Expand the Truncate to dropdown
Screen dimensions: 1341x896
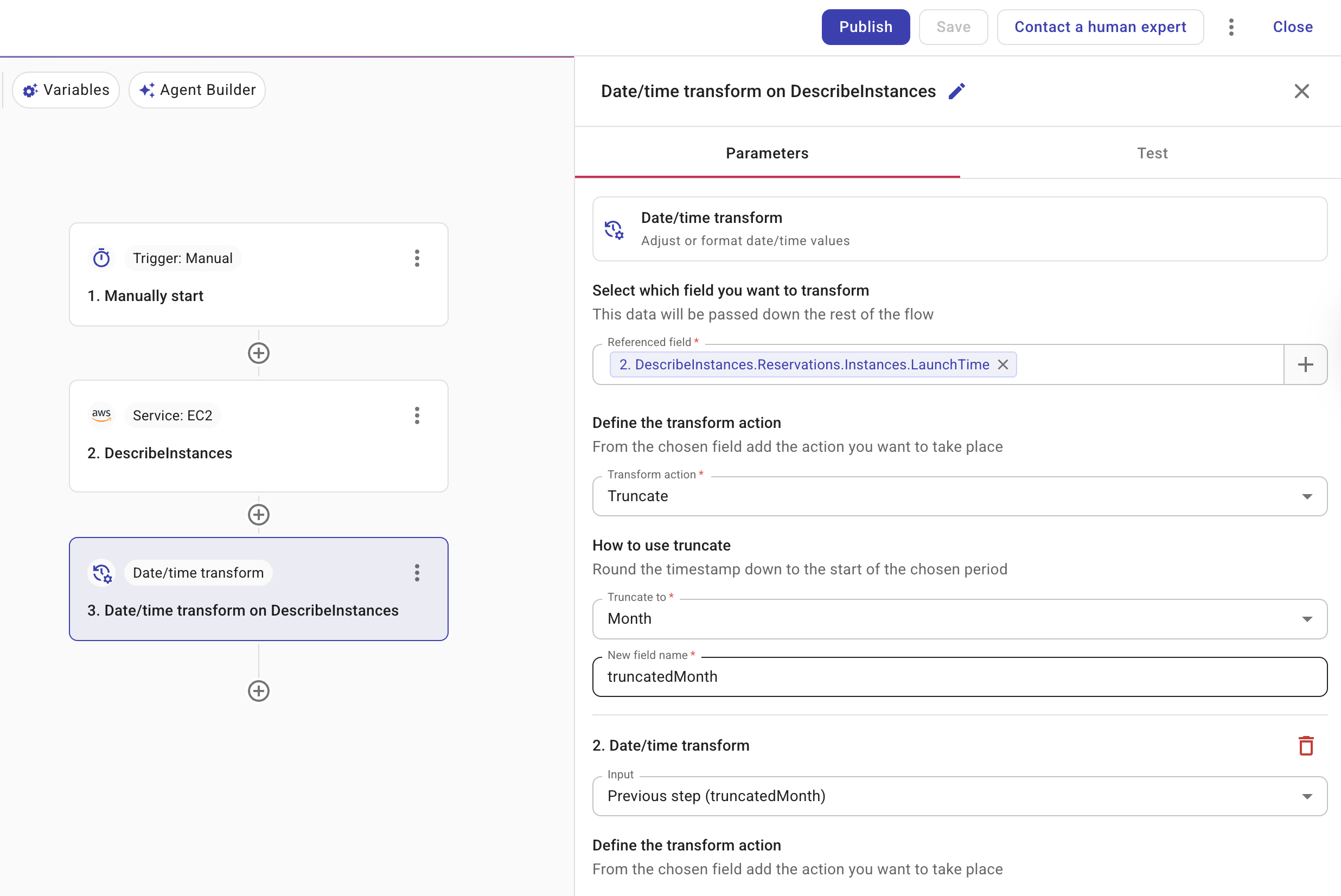pyautogui.click(x=959, y=619)
